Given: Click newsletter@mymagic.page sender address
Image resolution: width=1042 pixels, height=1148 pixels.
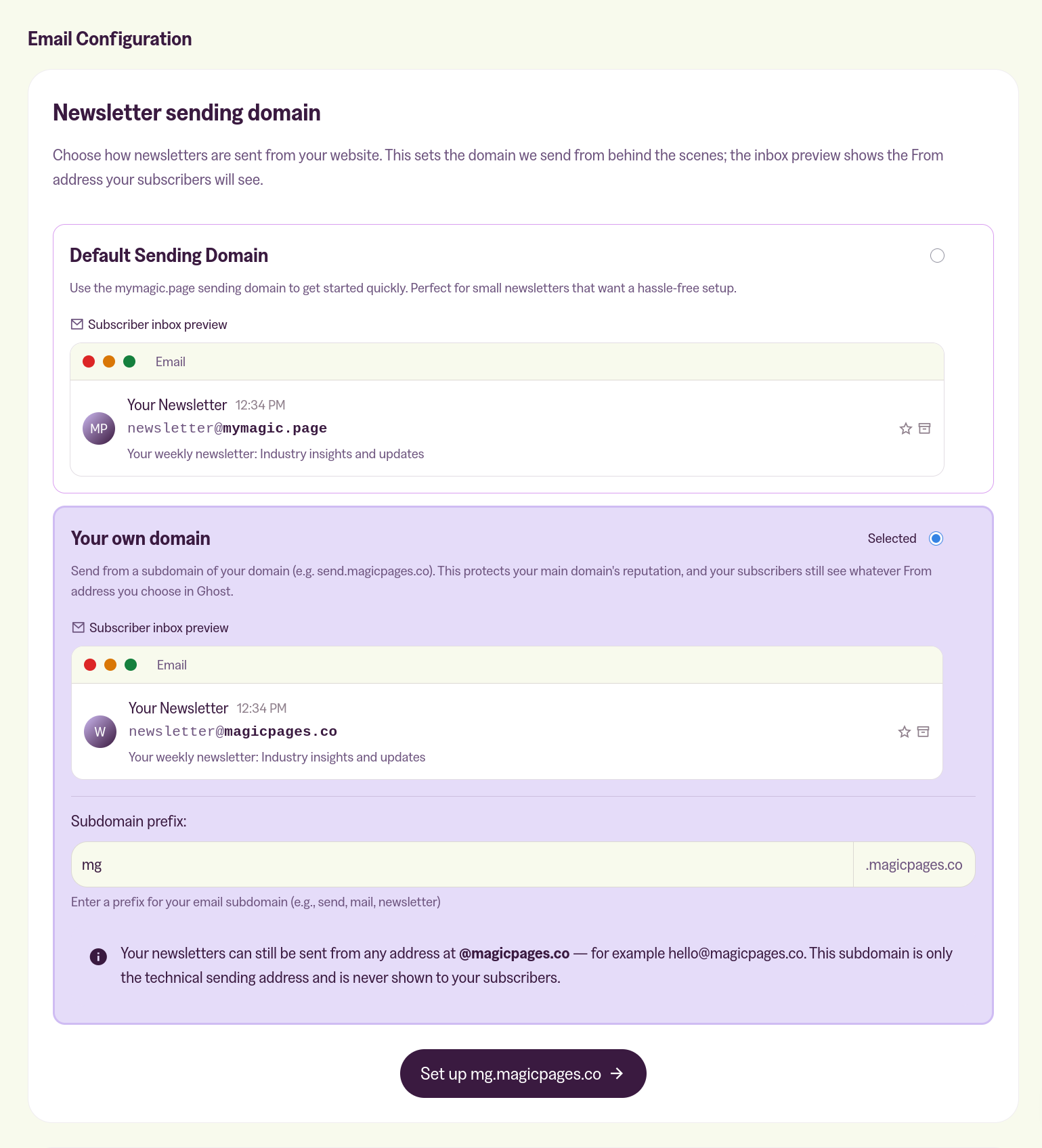Looking at the screenshot, I should click(227, 428).
